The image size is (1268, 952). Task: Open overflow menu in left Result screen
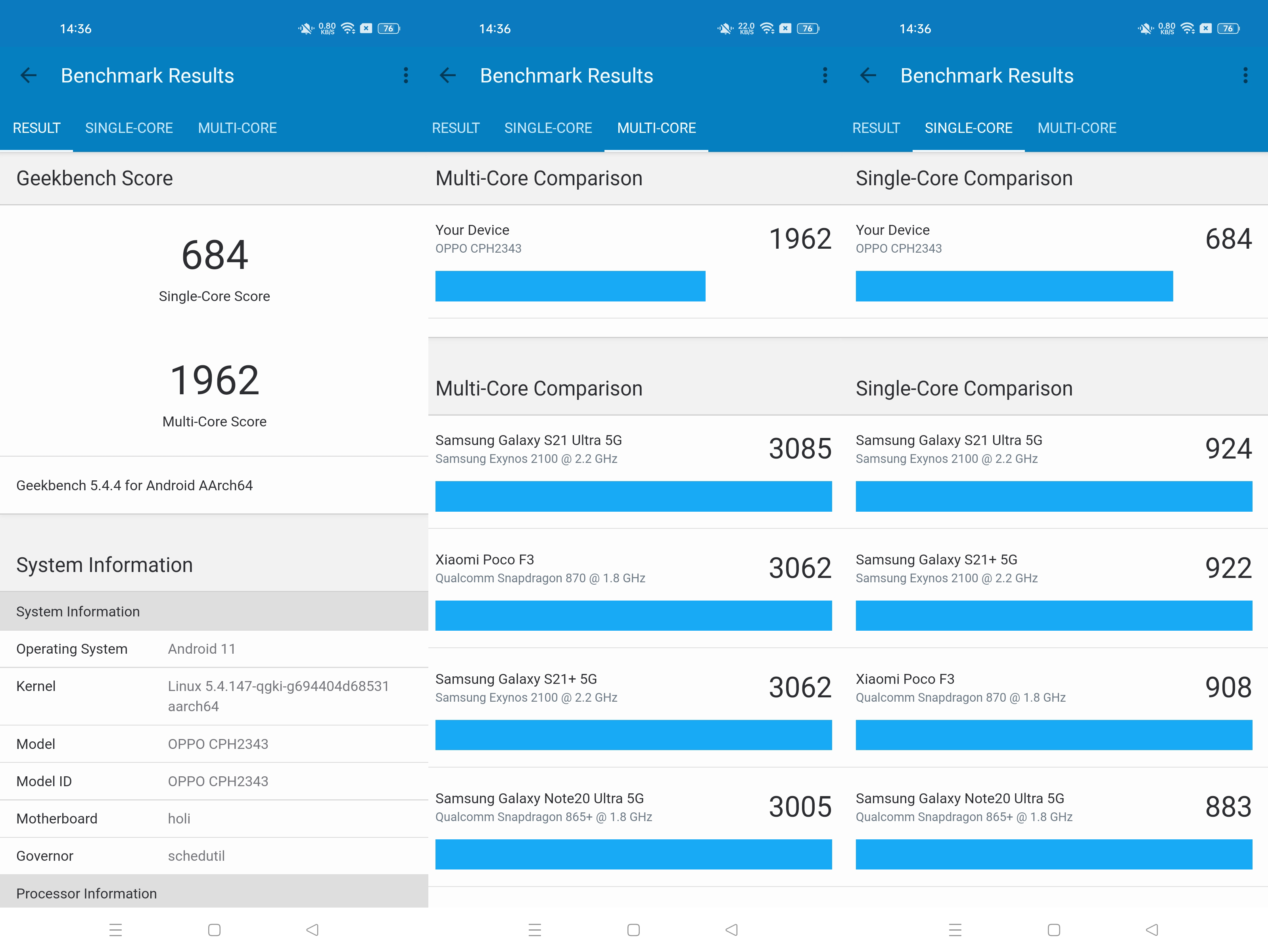point(406,75)
